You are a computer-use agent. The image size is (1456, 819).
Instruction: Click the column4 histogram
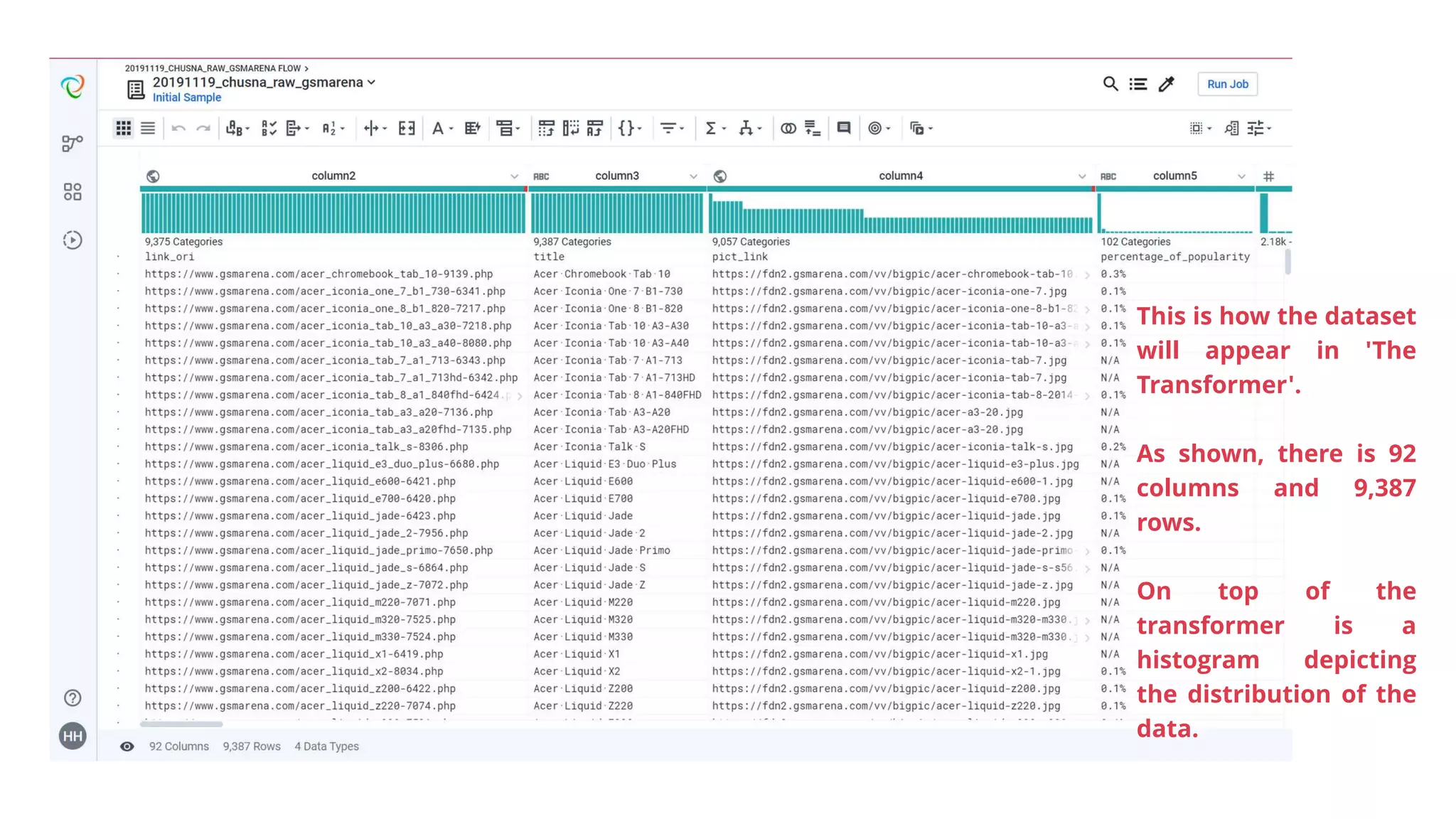pyautogui.click(x=901, y=213)
